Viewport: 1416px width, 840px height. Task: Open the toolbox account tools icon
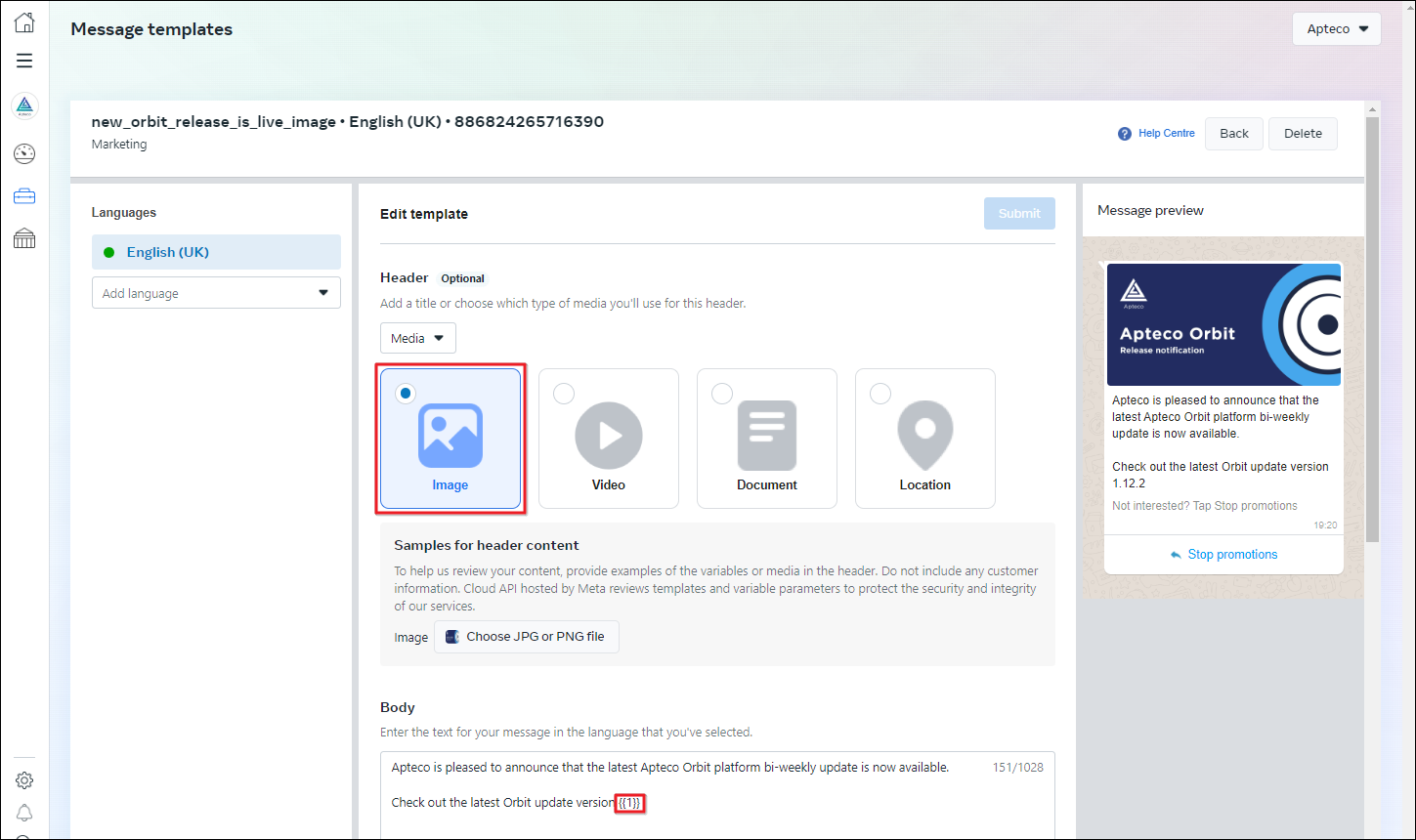click(24, 196)
